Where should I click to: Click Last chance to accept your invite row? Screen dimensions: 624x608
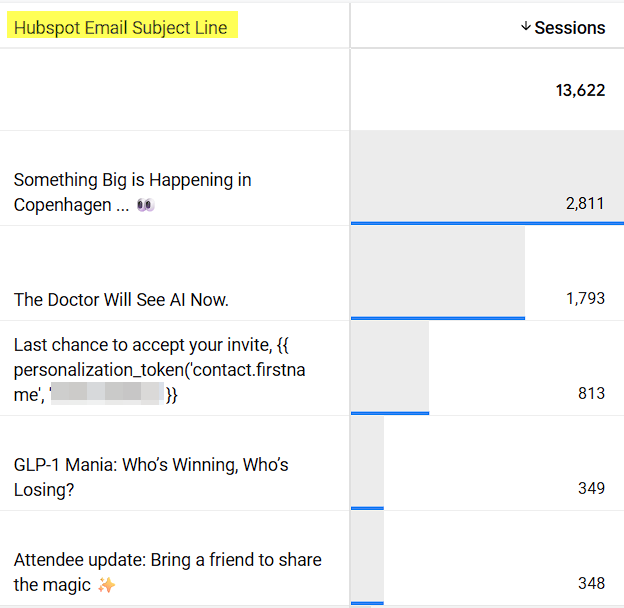tap(312, 368)
